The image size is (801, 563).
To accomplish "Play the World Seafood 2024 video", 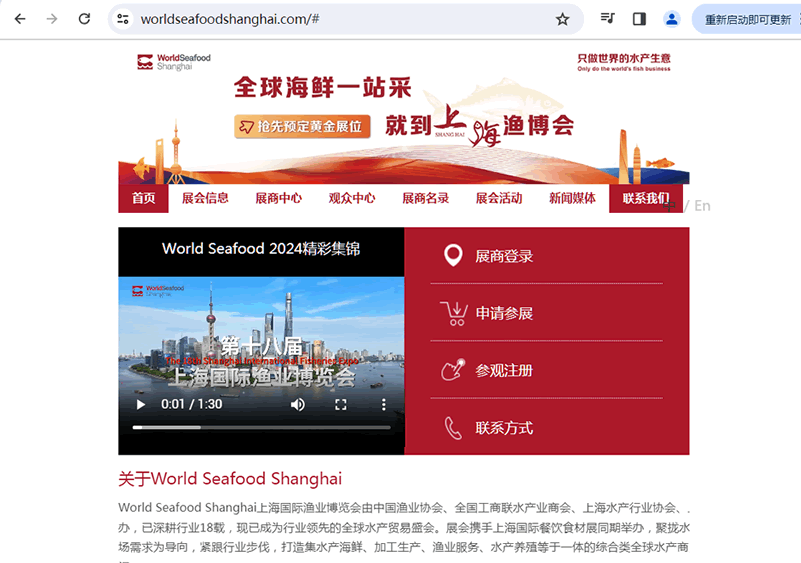I will click(x=140, y=405).
